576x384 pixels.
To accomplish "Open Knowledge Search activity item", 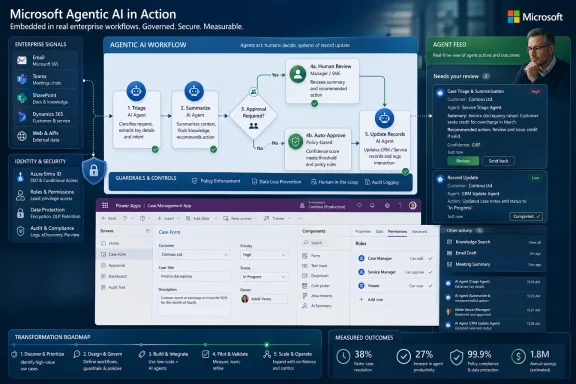I will tap(493, 242).
